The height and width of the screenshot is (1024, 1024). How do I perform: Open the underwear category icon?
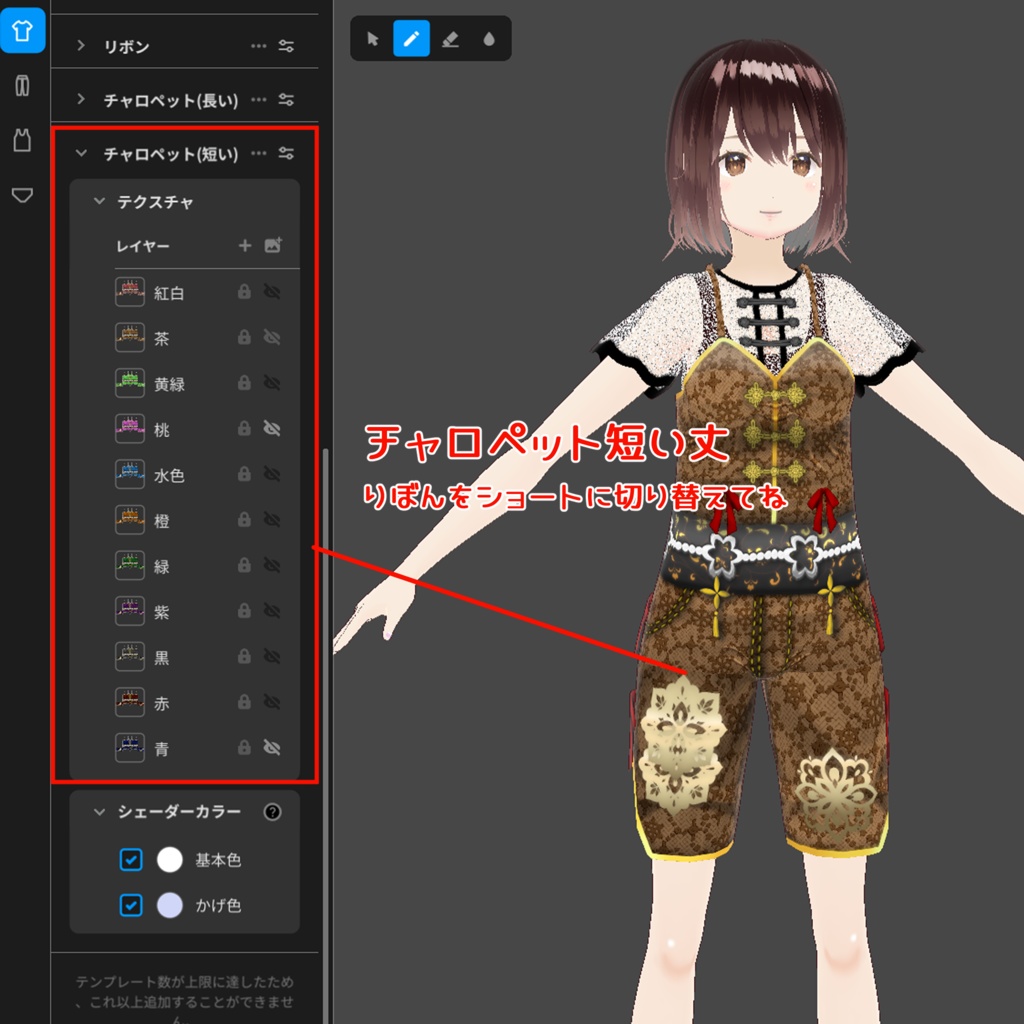pos(22,195)
